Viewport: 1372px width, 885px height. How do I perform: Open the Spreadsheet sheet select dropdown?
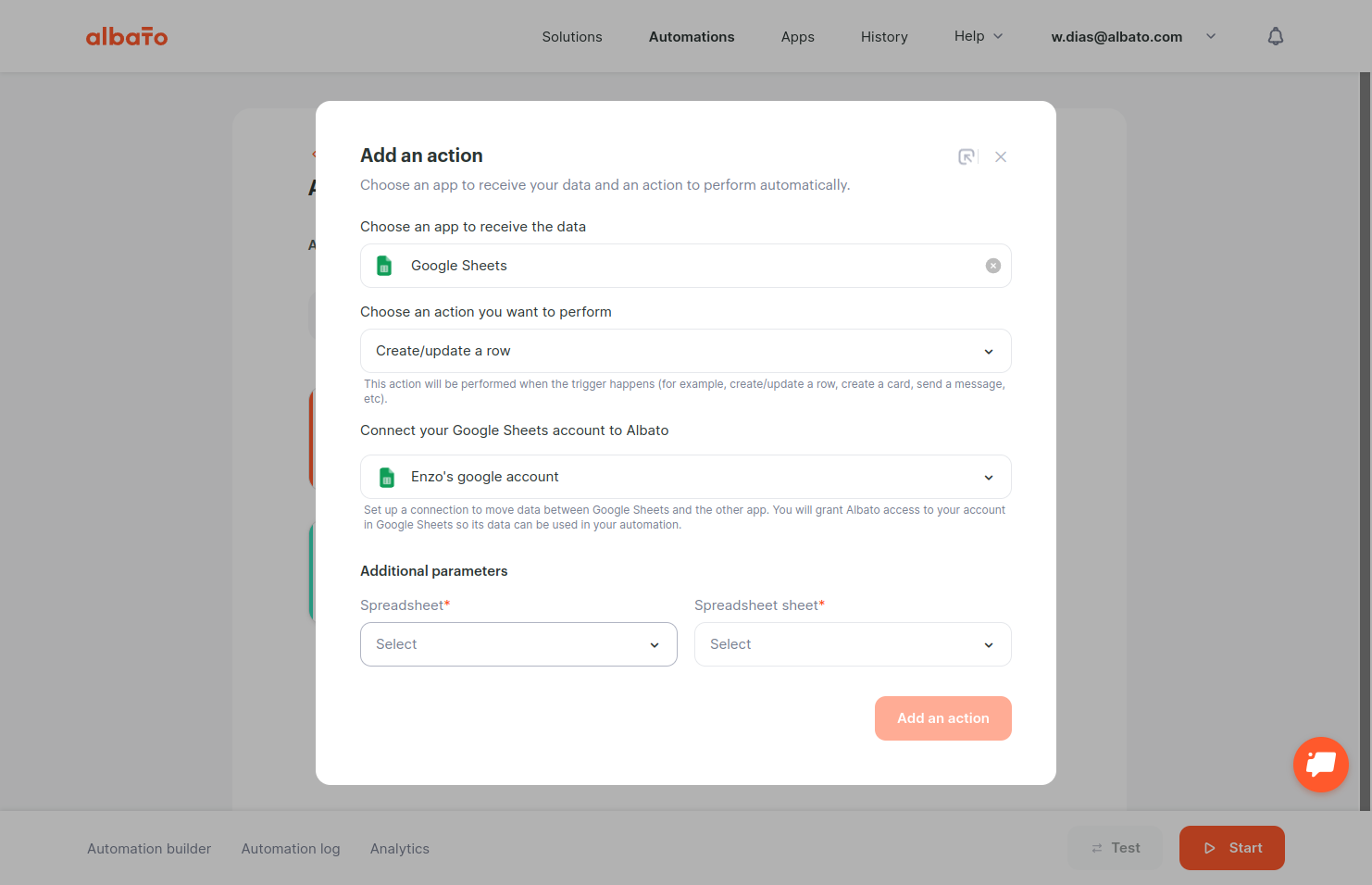pyautogui.click(x=853, y=644)
